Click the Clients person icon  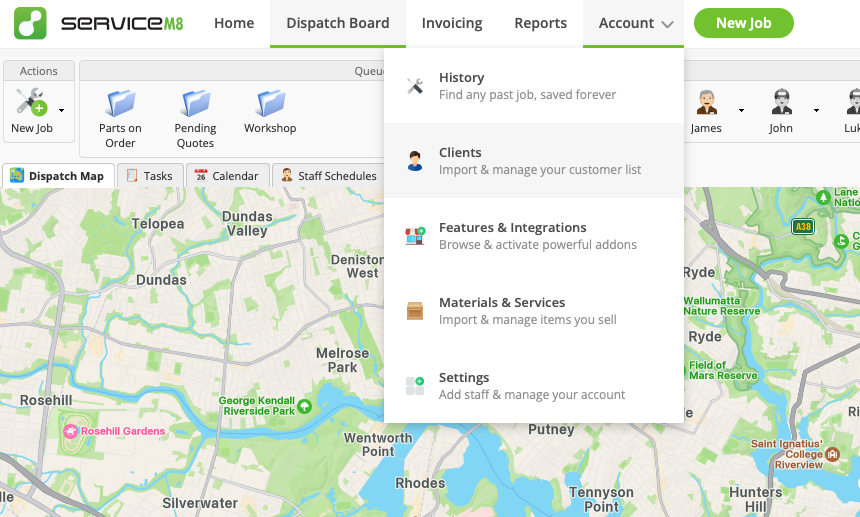[415, 161]
